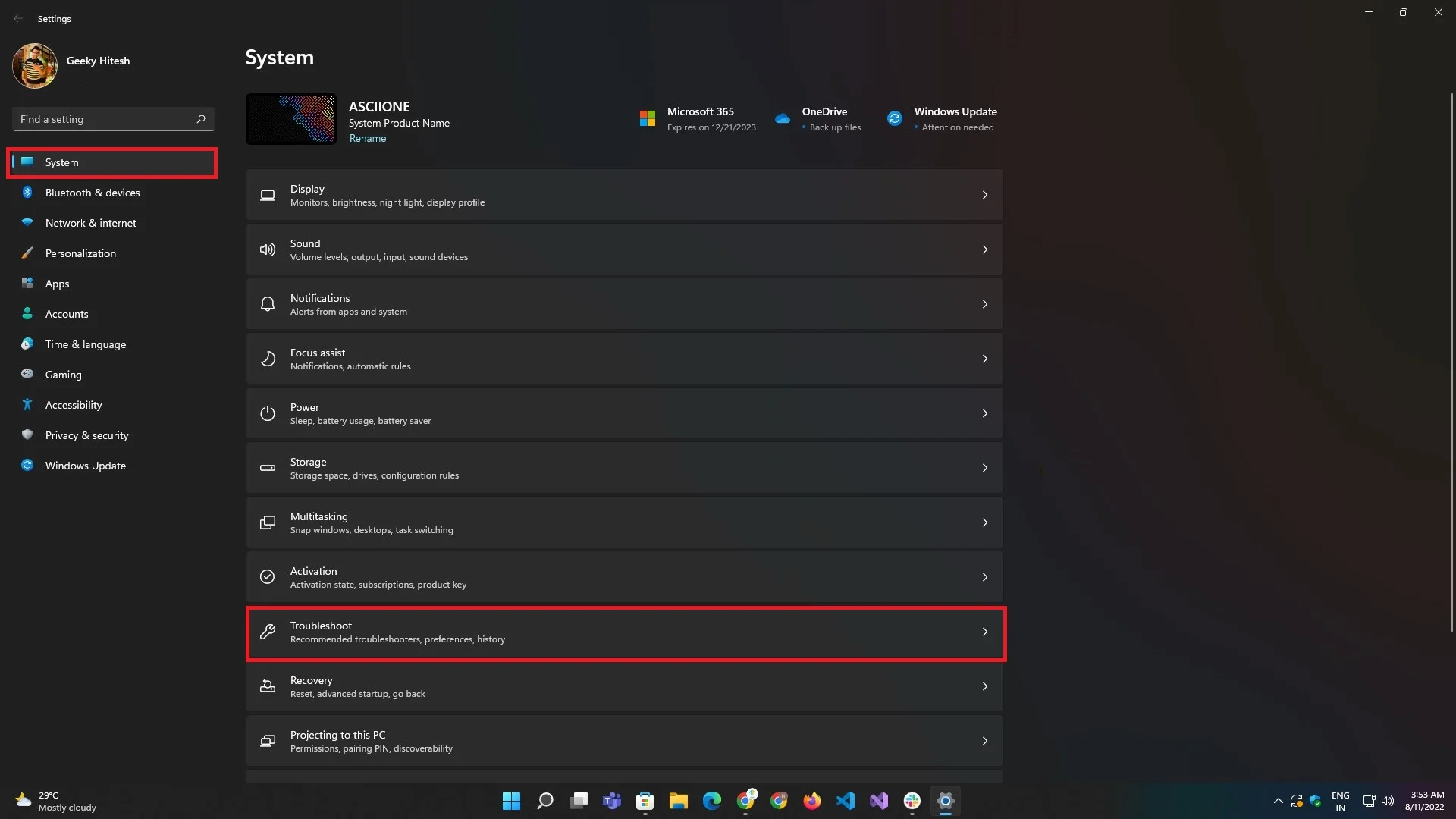Expand the Sound row chevron
This screenshot has width=1456, height=819.
(985, 249)
